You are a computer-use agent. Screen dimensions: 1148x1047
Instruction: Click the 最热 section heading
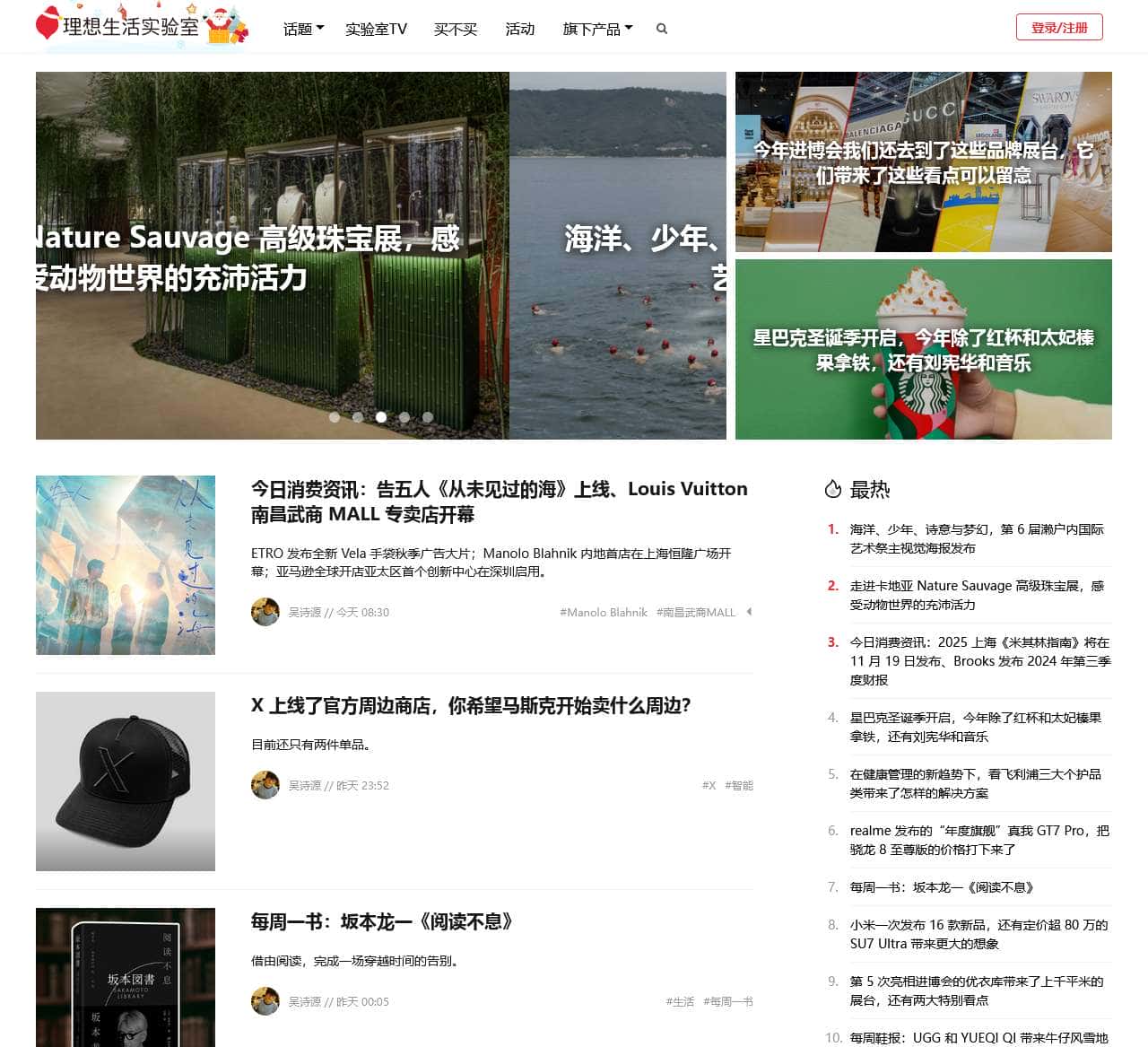(870, 489)
